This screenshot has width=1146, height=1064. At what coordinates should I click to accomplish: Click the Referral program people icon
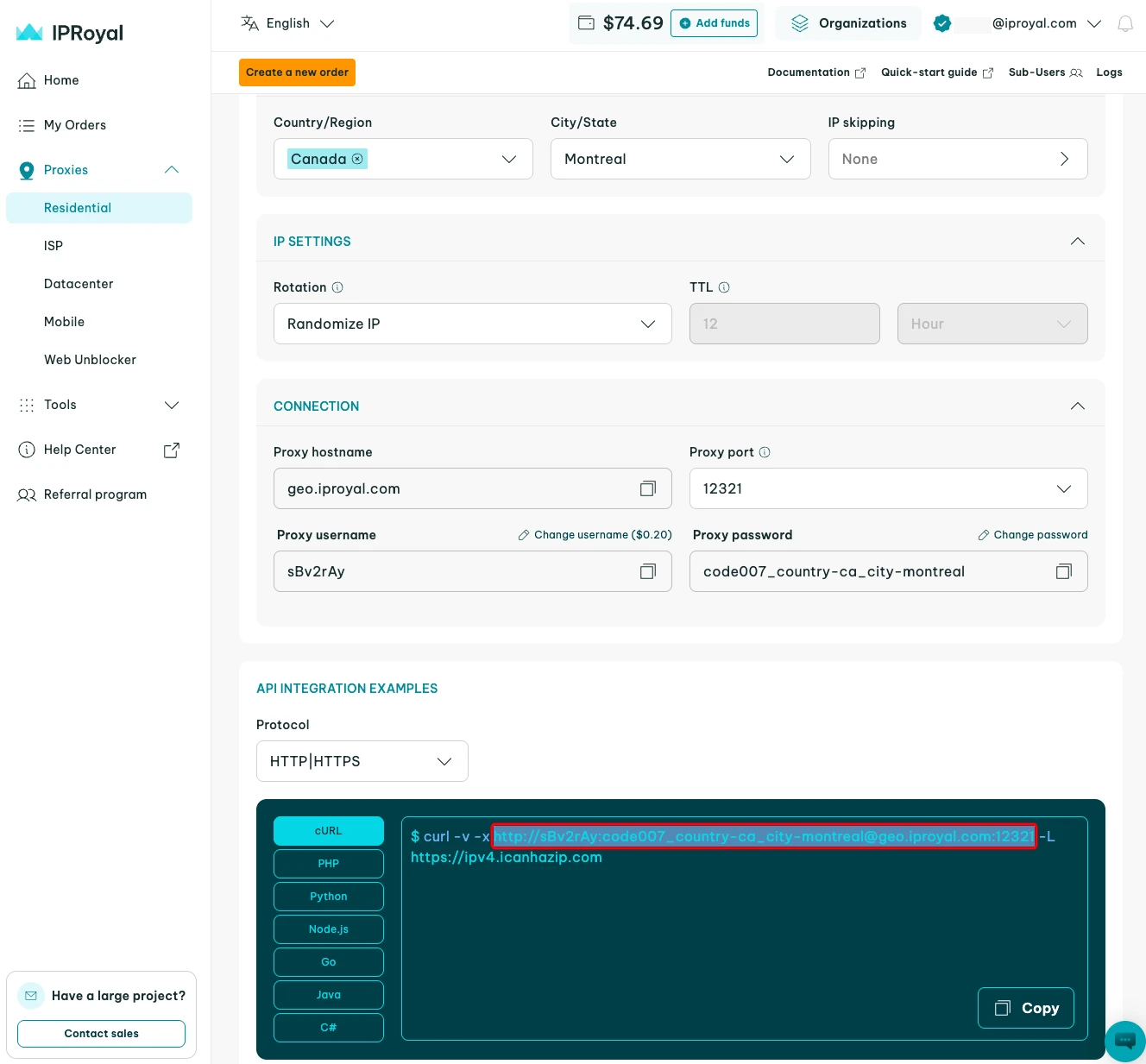pos(27,494)
